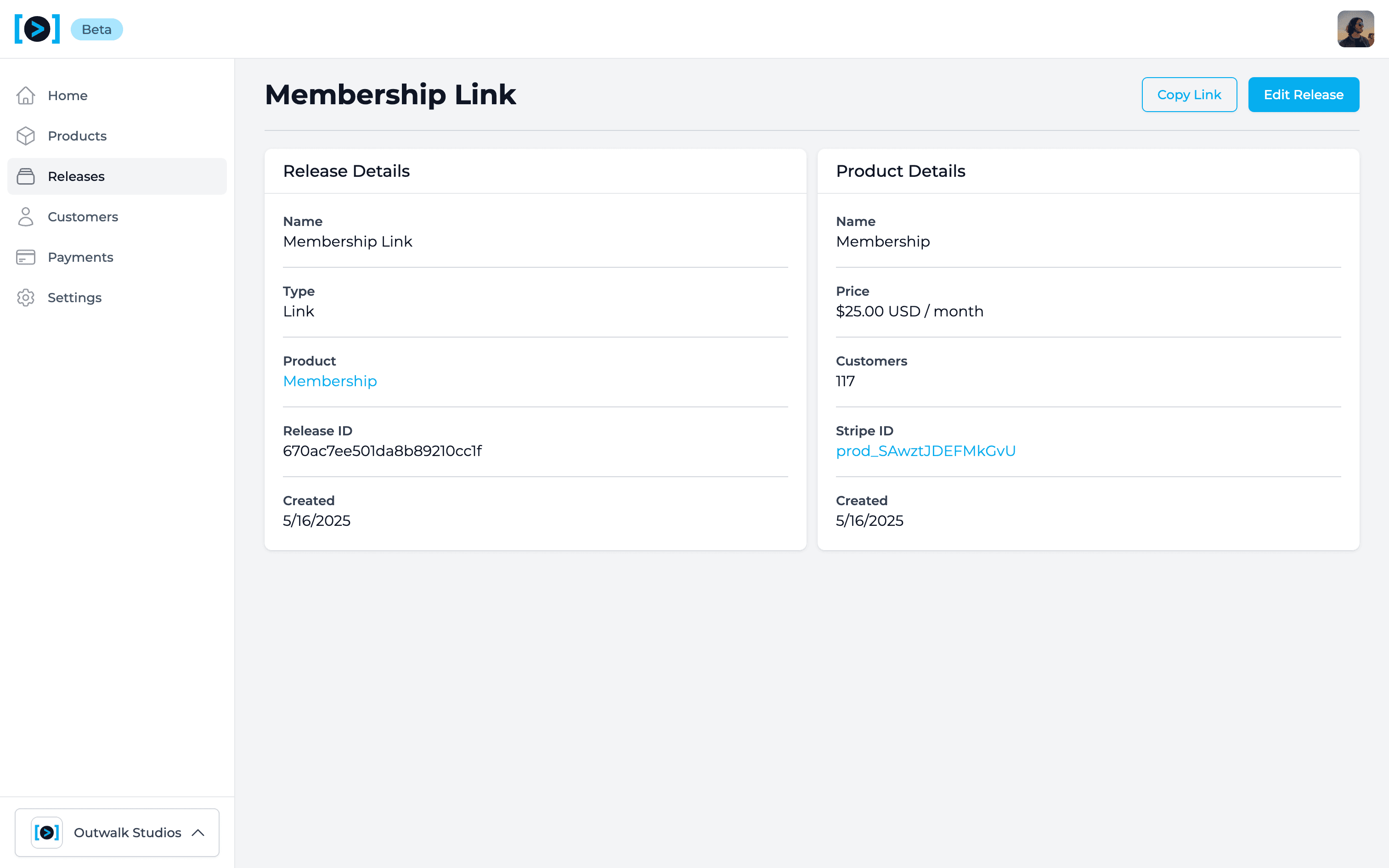Image resolution: width=1389 pixels, height=868 pixels.
Task: Expand the Outwalk Studios organization switcher
Action: point(127,832)
